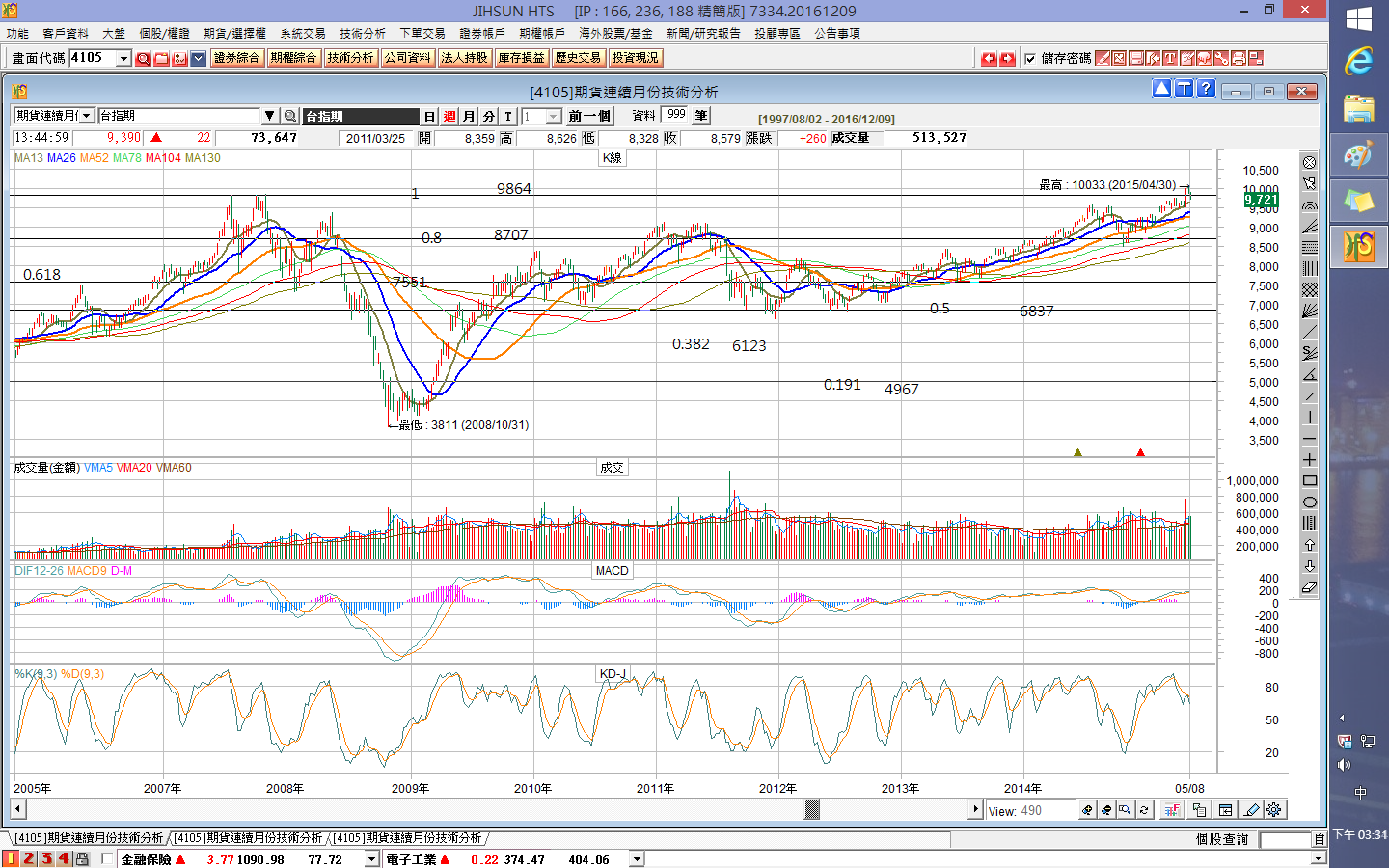The height and width of the screenshot is (868, 1389).
Task: Open the 客戶資料 menu
Action: [66, 33]
